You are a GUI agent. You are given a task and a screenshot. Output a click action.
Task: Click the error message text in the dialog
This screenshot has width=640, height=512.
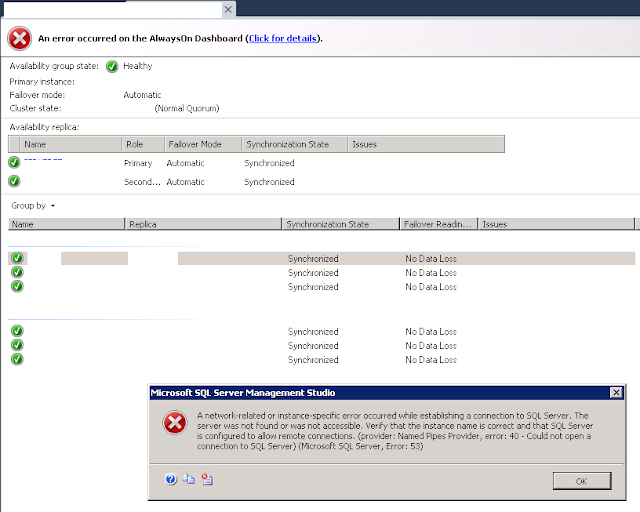point(395,431)
